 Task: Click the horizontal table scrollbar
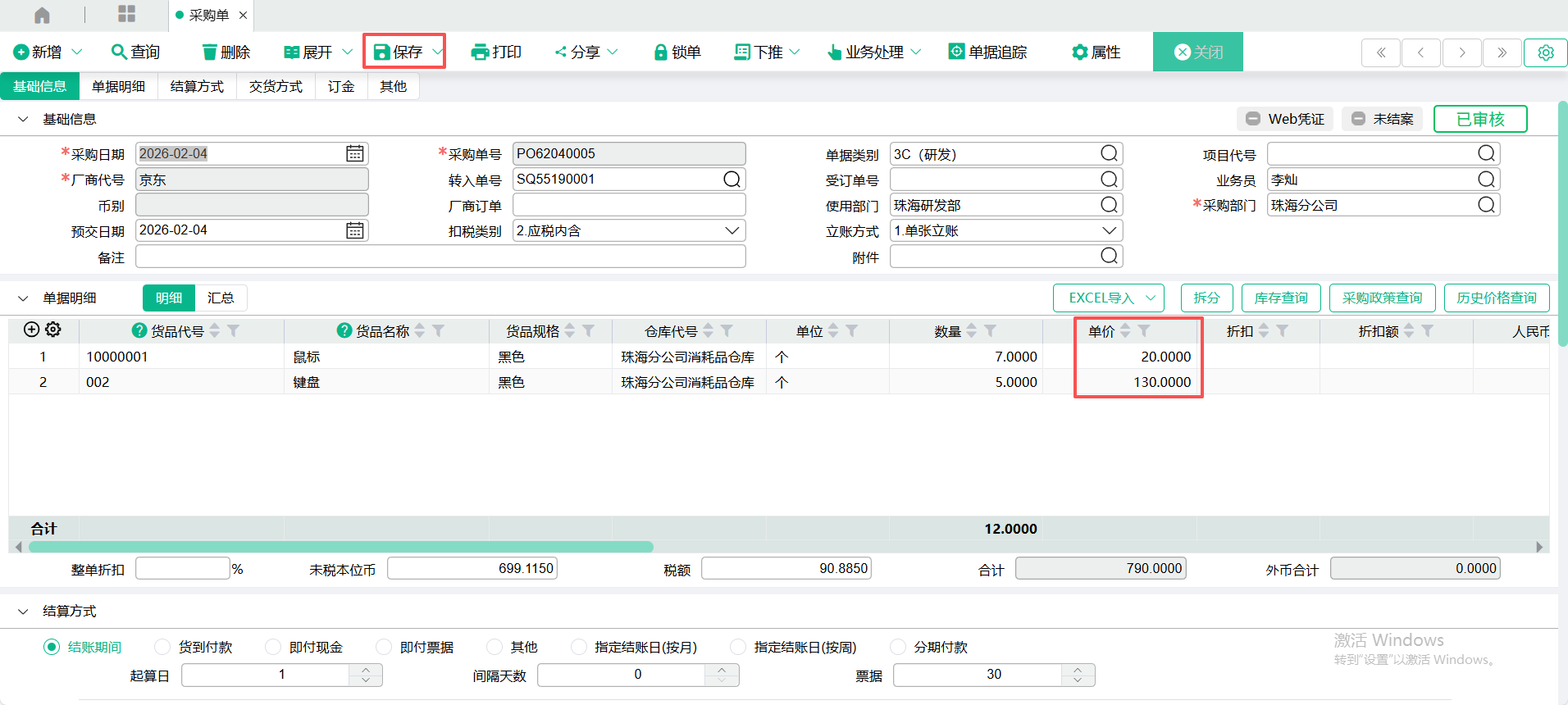coord(341,547)
